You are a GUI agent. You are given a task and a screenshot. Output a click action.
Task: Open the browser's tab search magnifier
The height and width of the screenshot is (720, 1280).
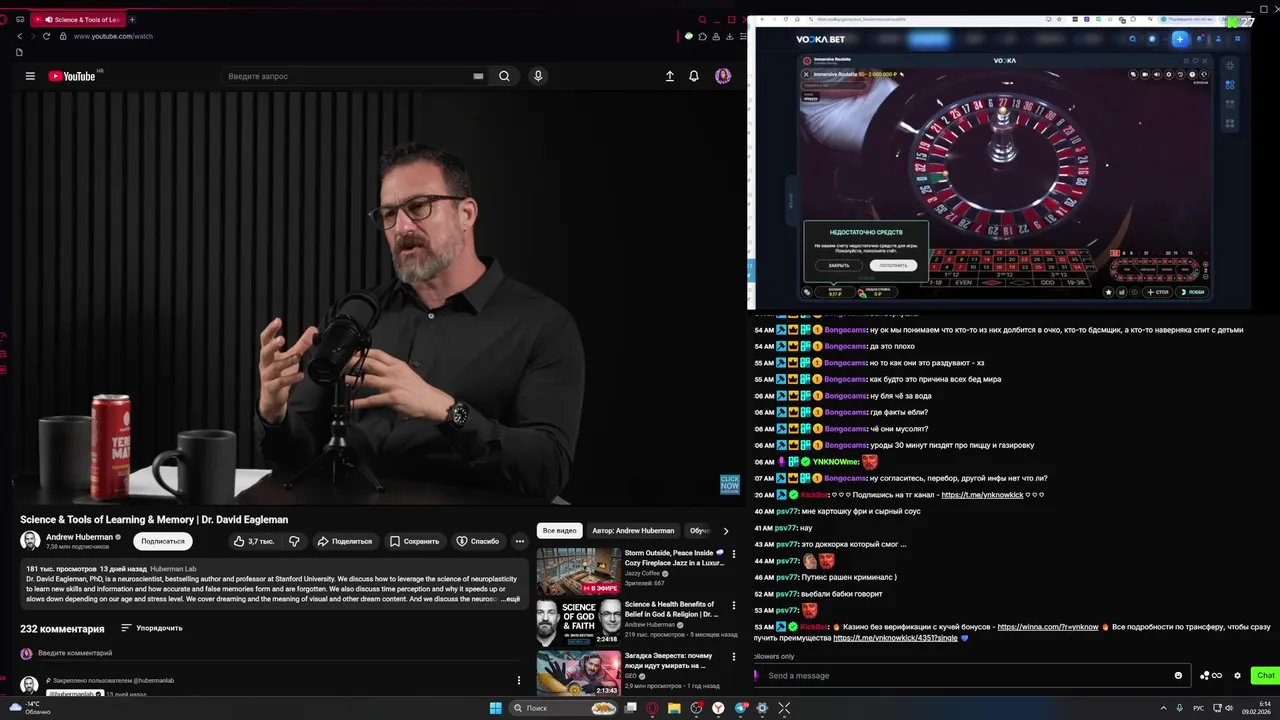tap(702, 19)
